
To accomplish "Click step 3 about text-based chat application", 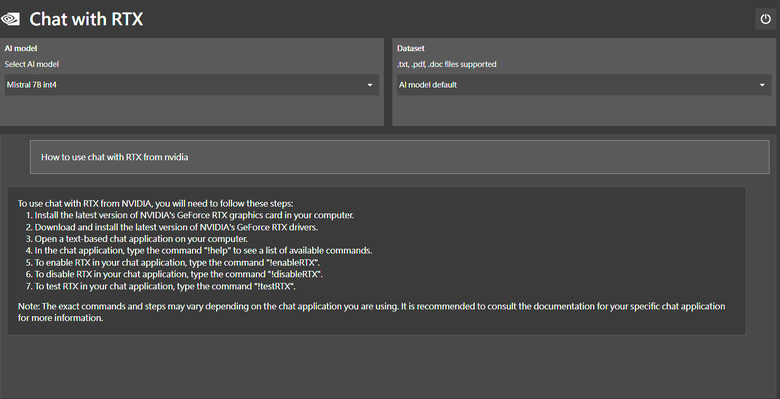I will click(x=136, y=239).
